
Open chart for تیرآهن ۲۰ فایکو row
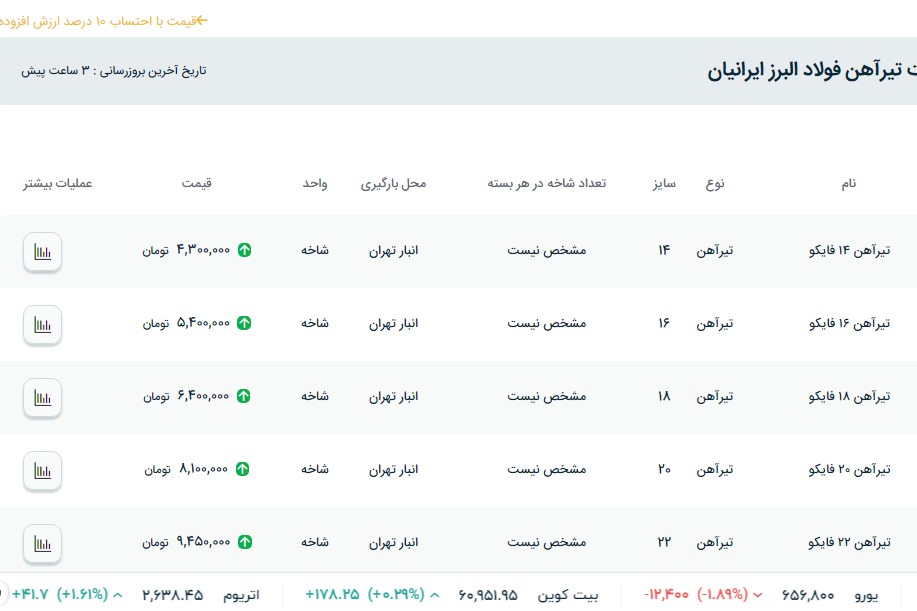[x=42, y=470]
